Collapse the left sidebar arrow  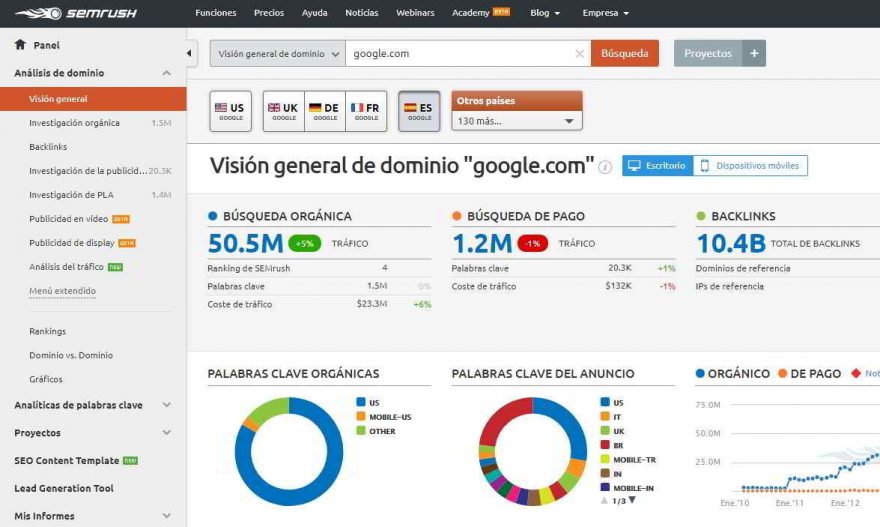coord(191,54)
